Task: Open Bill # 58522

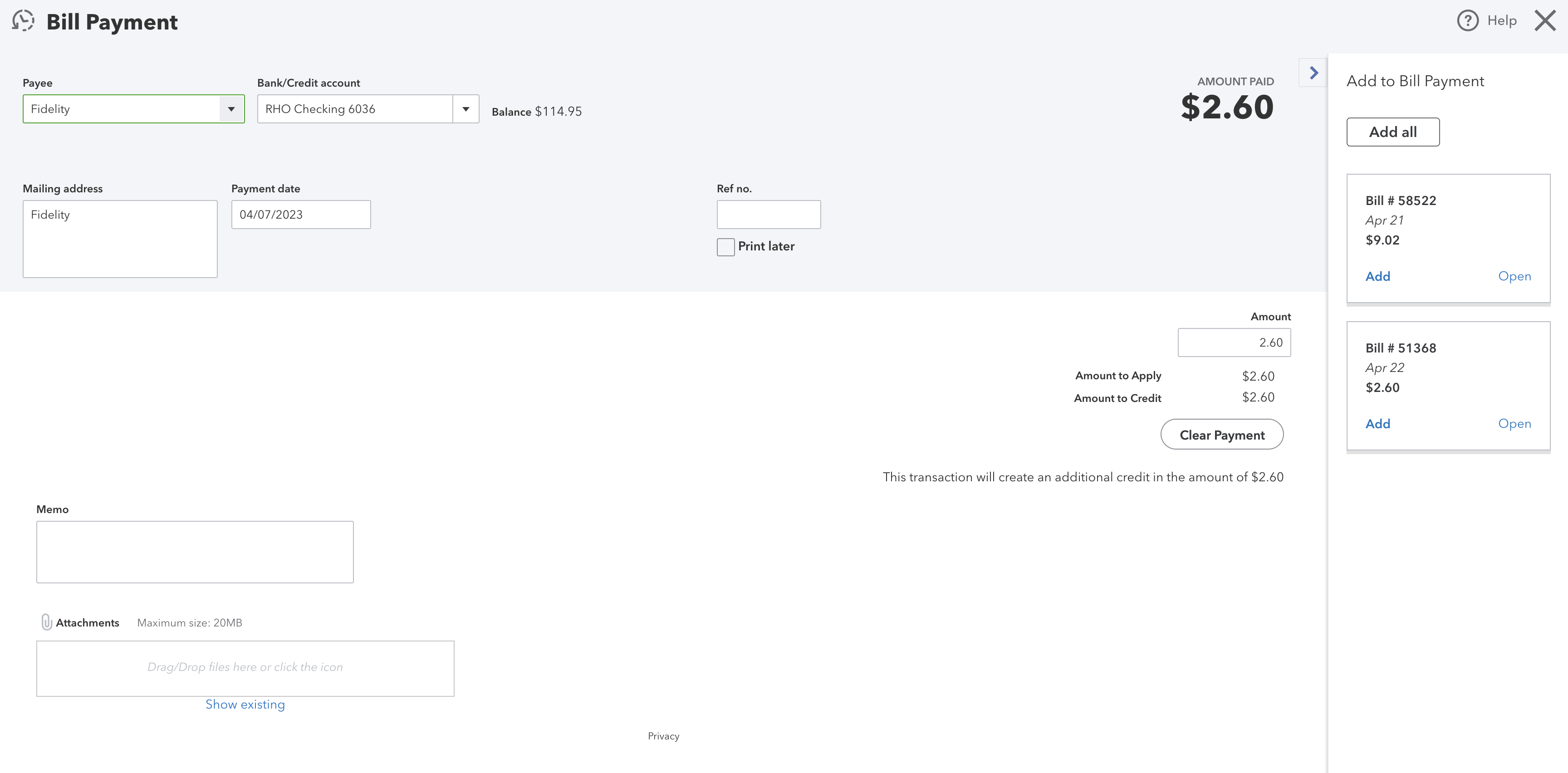Action: pyautogui.click(x=1514, y=276)
